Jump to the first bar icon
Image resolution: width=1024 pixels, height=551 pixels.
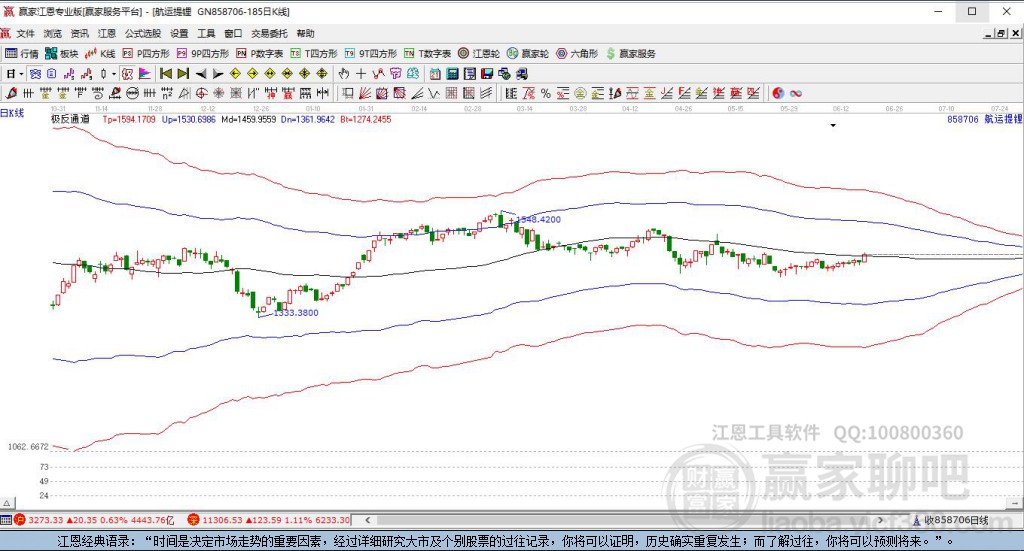166,74
